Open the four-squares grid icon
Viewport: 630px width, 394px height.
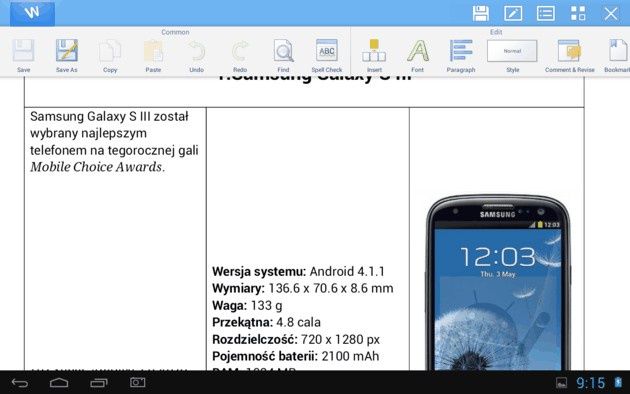point(578,13)
